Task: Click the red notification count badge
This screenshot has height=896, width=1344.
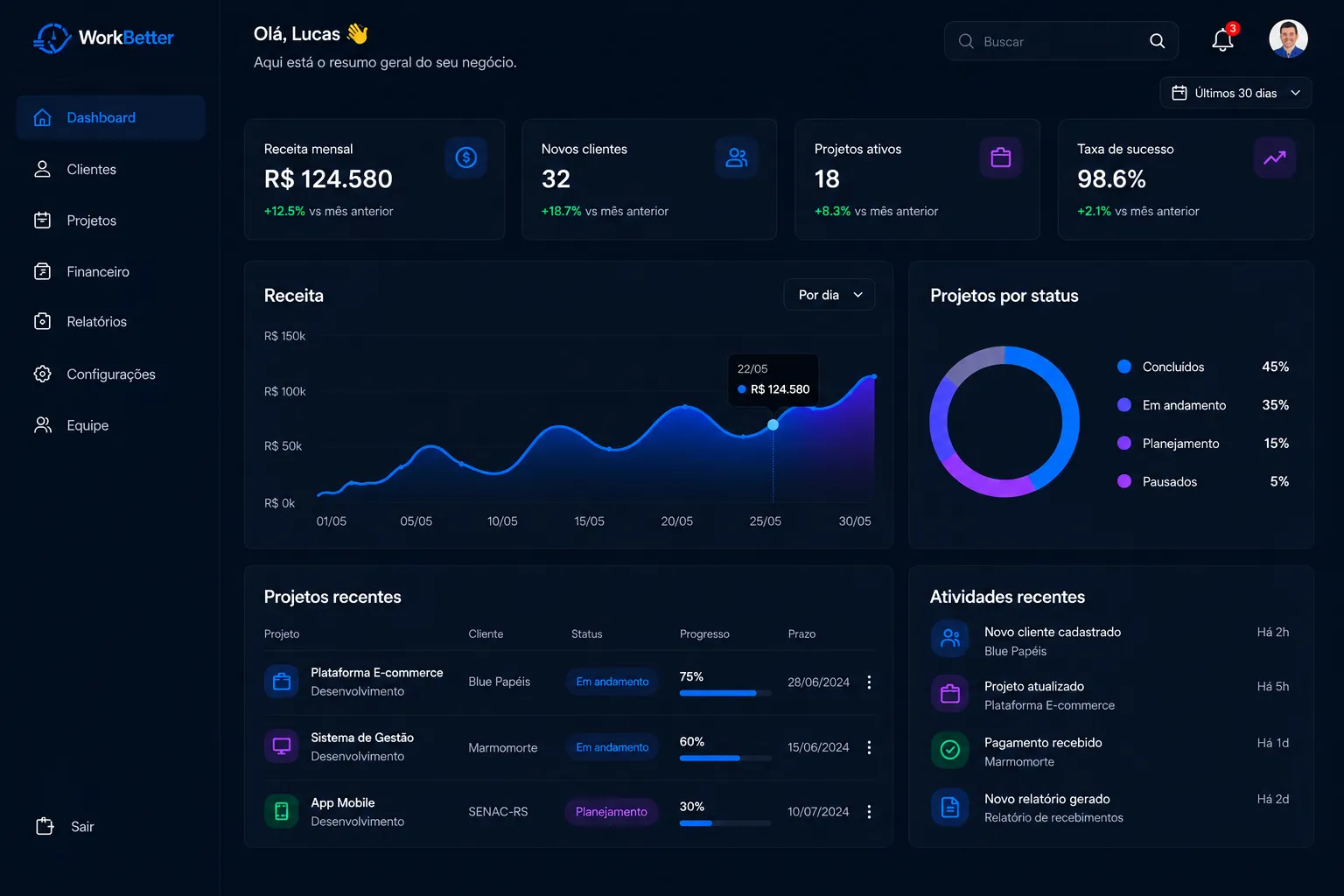Action: 1233,28
